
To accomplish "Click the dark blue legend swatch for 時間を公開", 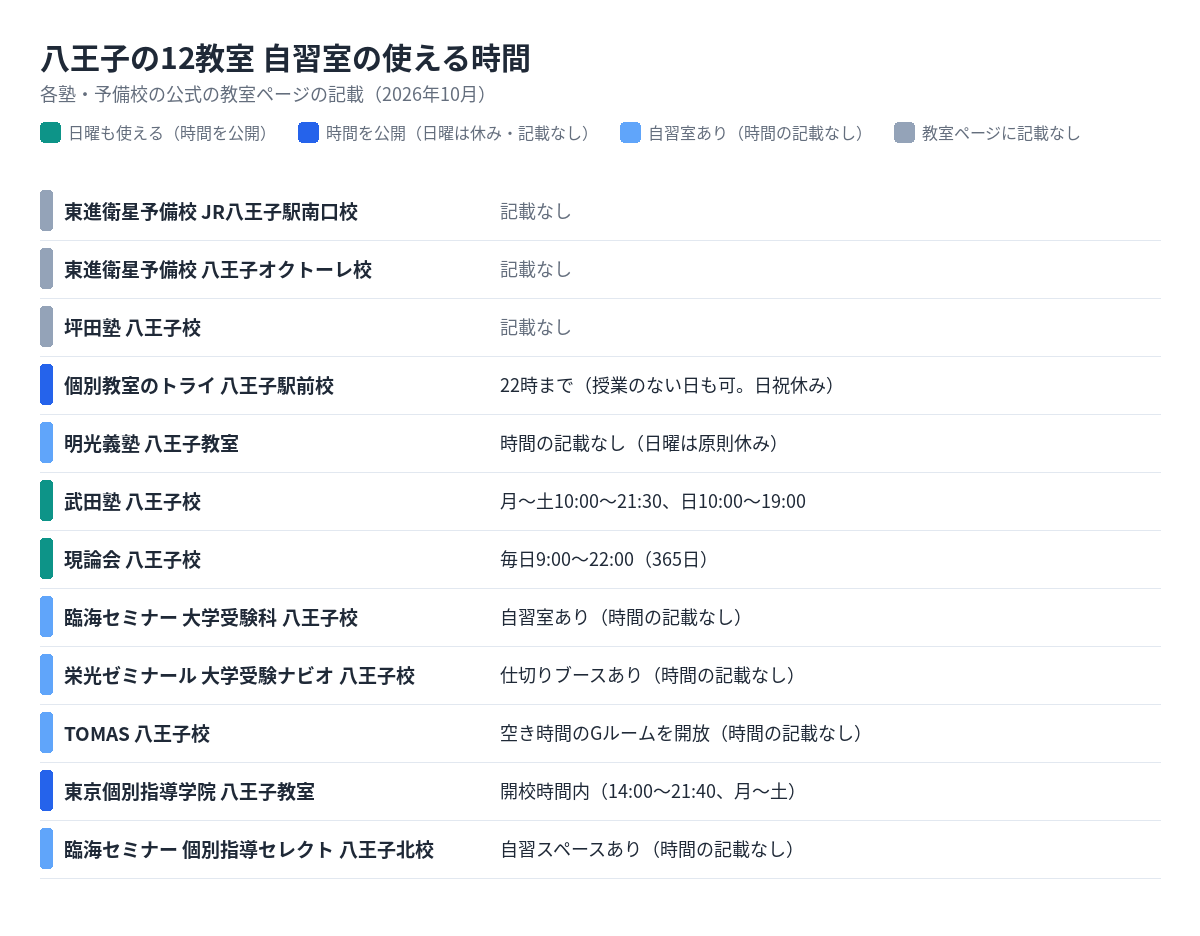I will coord(308,133).
